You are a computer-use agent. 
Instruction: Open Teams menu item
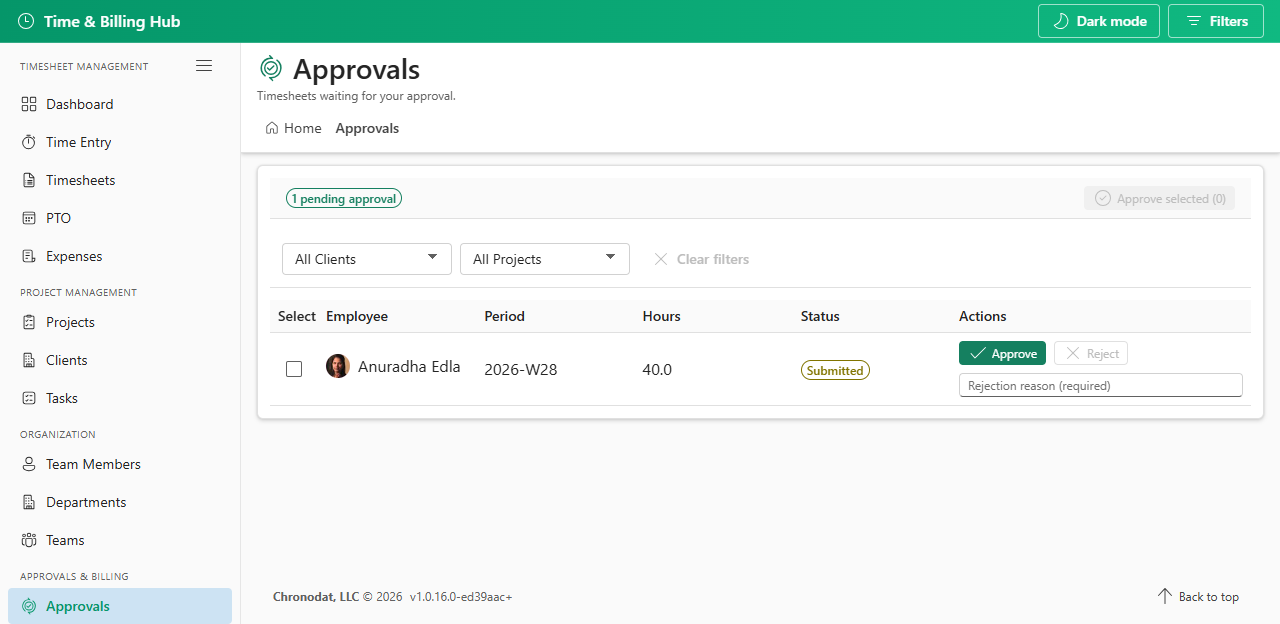click(120, 540)
